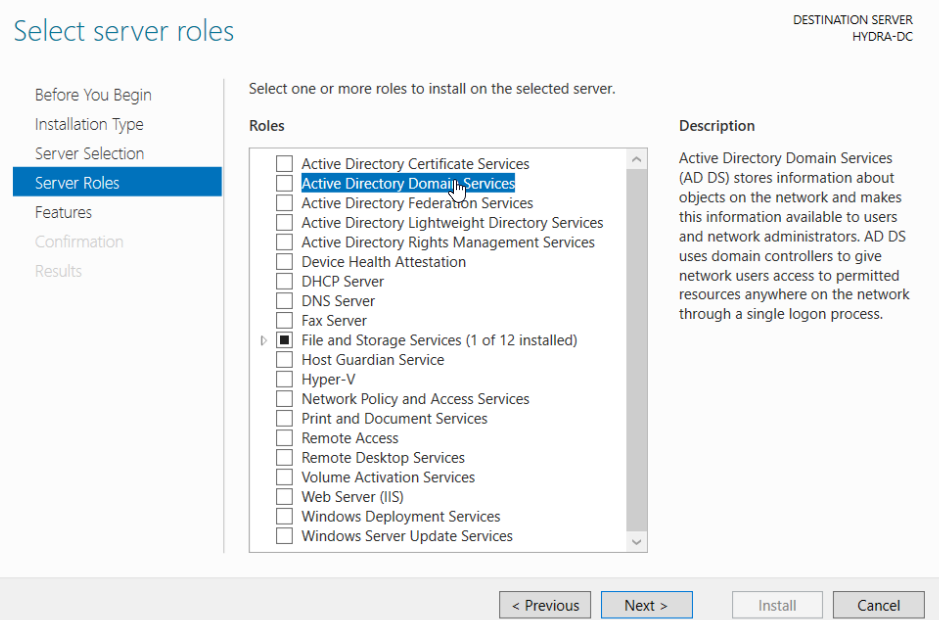
Task: Enable the Hyper-V role
Action: point(284,378)
